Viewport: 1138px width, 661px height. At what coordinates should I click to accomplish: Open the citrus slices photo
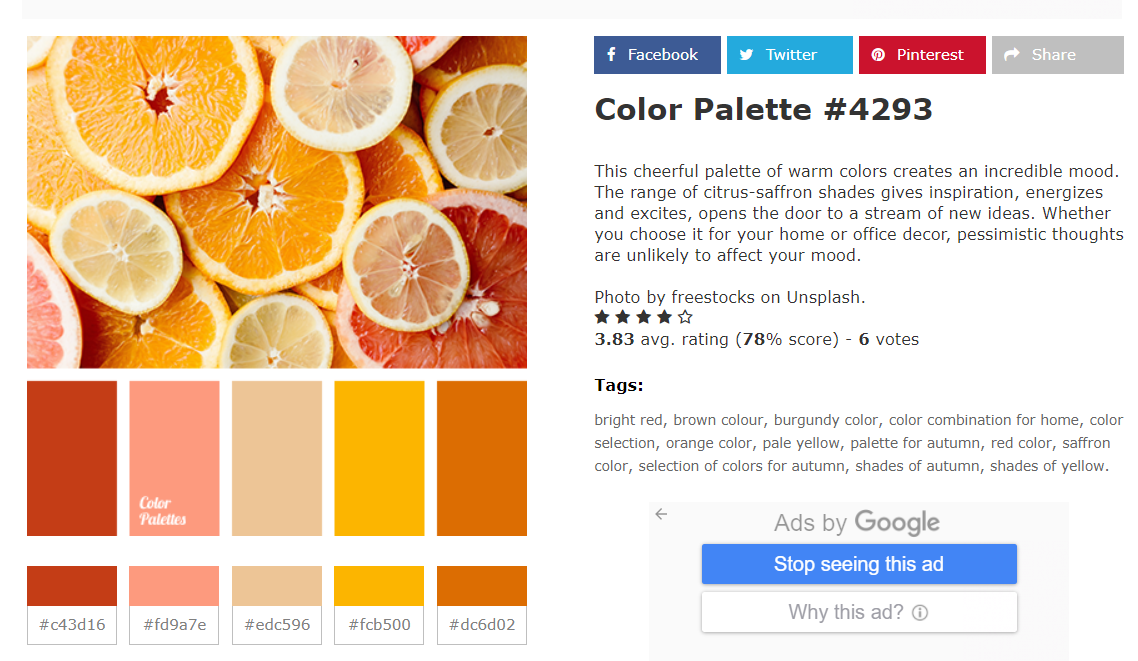277,202
